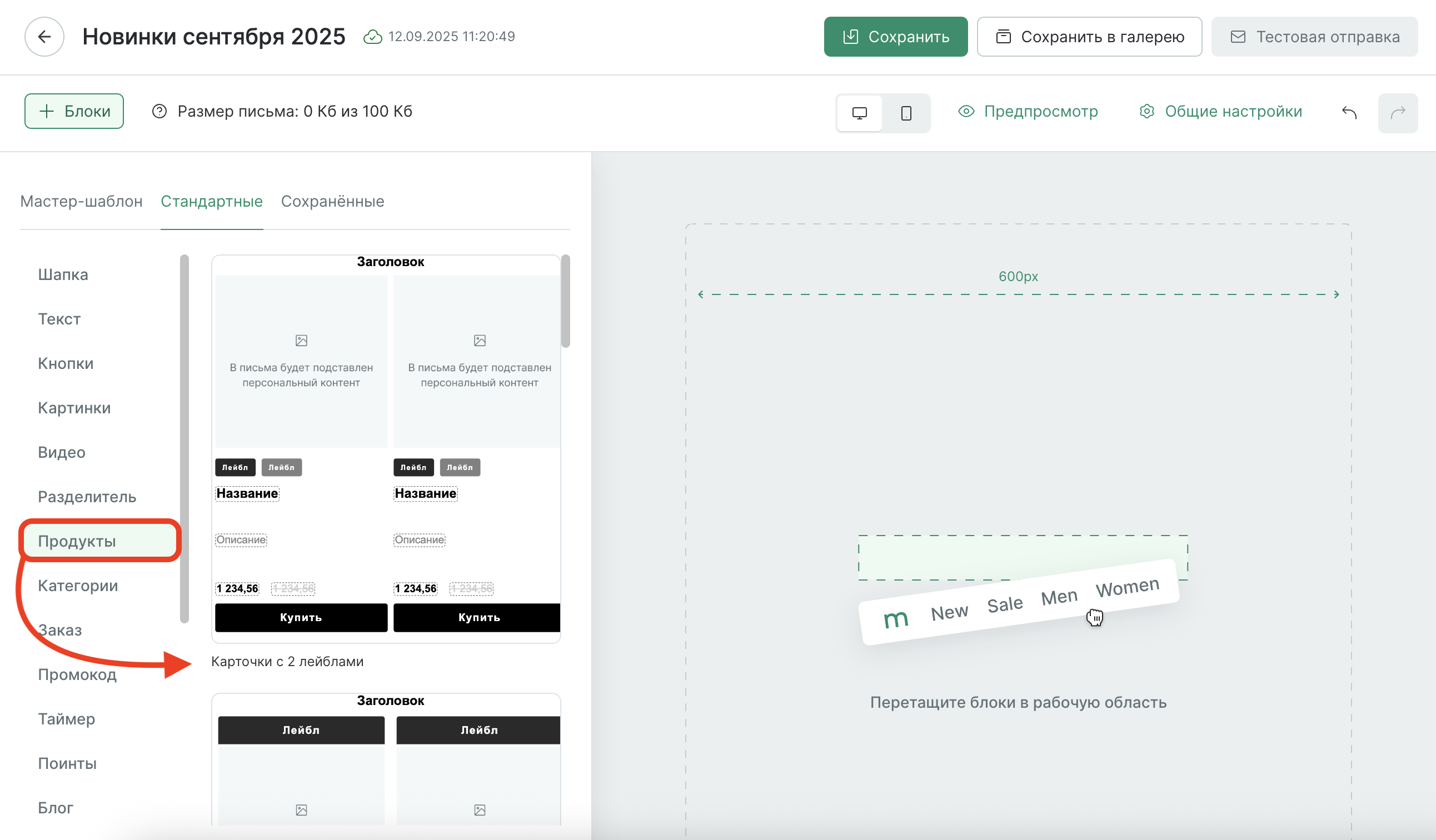Viewport: 1436px width, 840px height.
Task: Select the Шапка block category
Action: point(63,274)
